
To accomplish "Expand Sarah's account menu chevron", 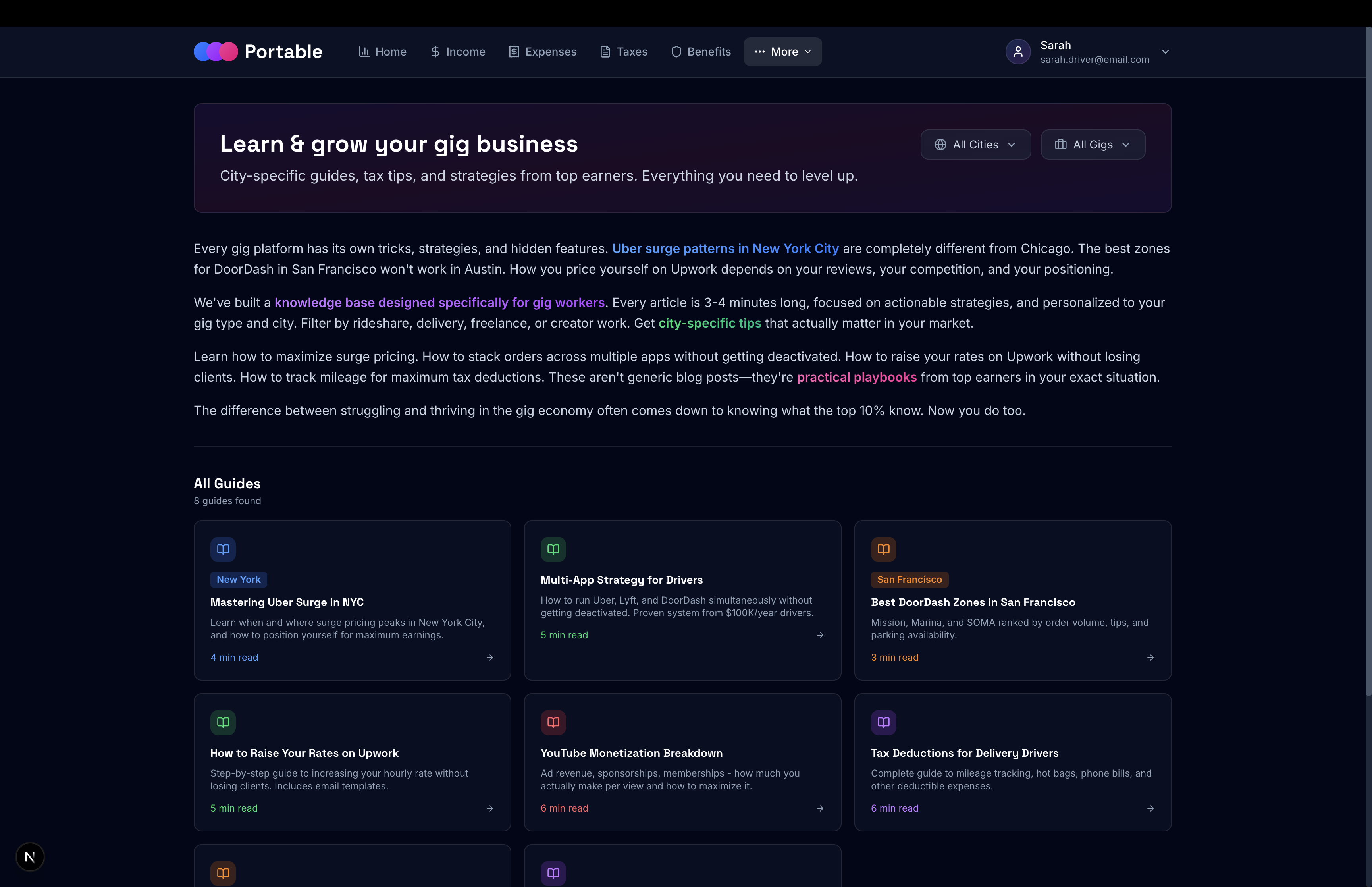I will 1165,52.
